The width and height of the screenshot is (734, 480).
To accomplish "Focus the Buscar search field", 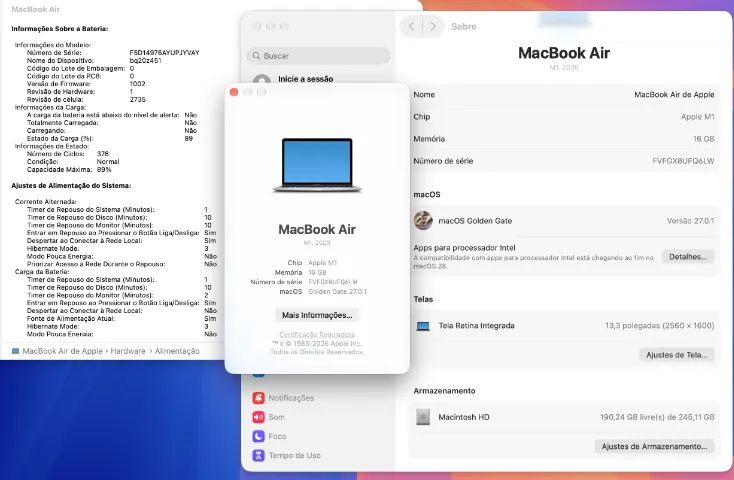I will [x=318, y=56].
